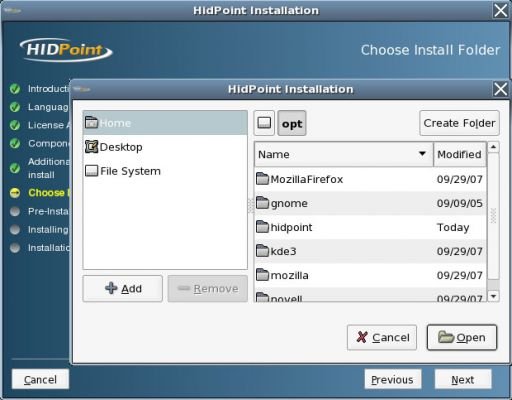Click scrollbar down arrow in file list
Image resolution: width=512 pixels, height=400 pixels.
(x=493, y=296)
